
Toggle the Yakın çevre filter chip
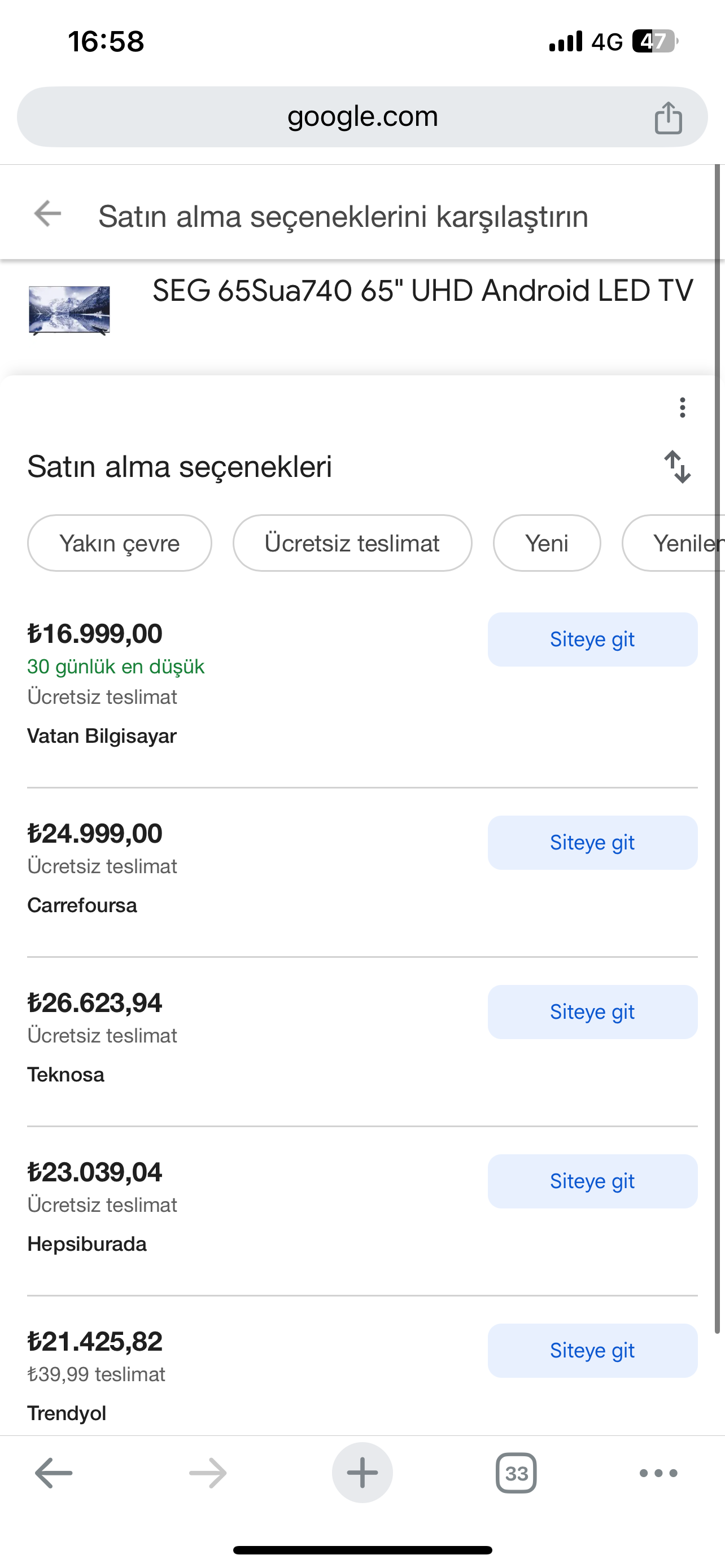tap(119, 543)
